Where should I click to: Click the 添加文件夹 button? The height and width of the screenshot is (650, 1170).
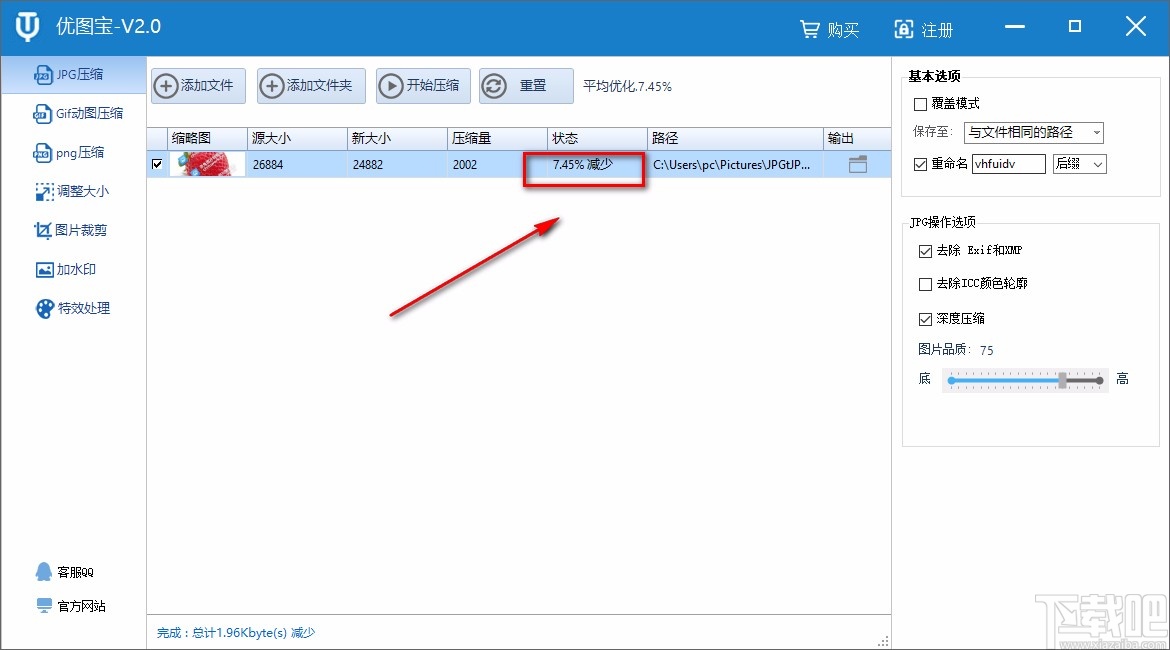click(311, 86)
